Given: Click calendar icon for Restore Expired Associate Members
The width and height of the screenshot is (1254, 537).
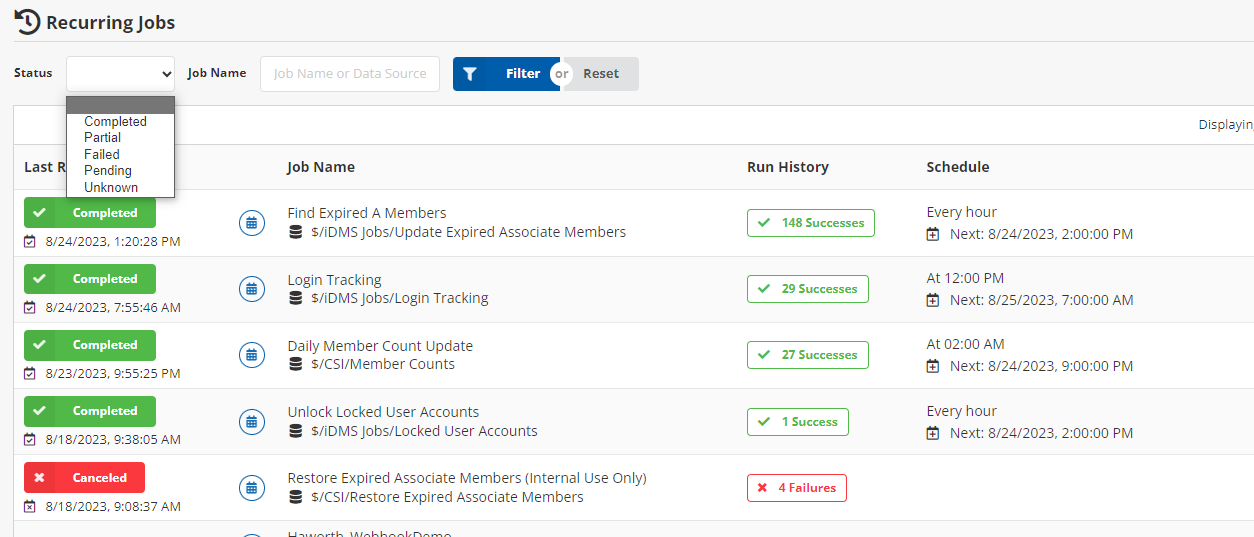Looking at the screenshot, I should click(x=252, y=487).
